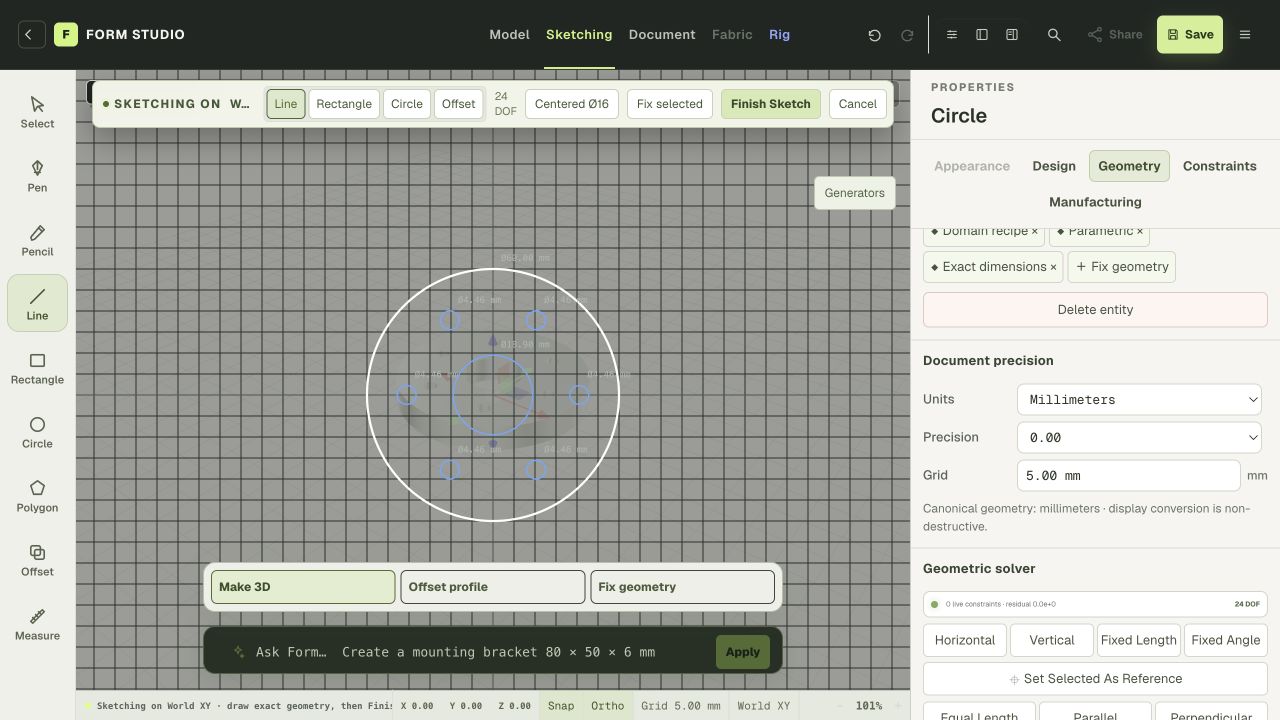Open the Design properties tab
1280x720 pixels.
1054,166
